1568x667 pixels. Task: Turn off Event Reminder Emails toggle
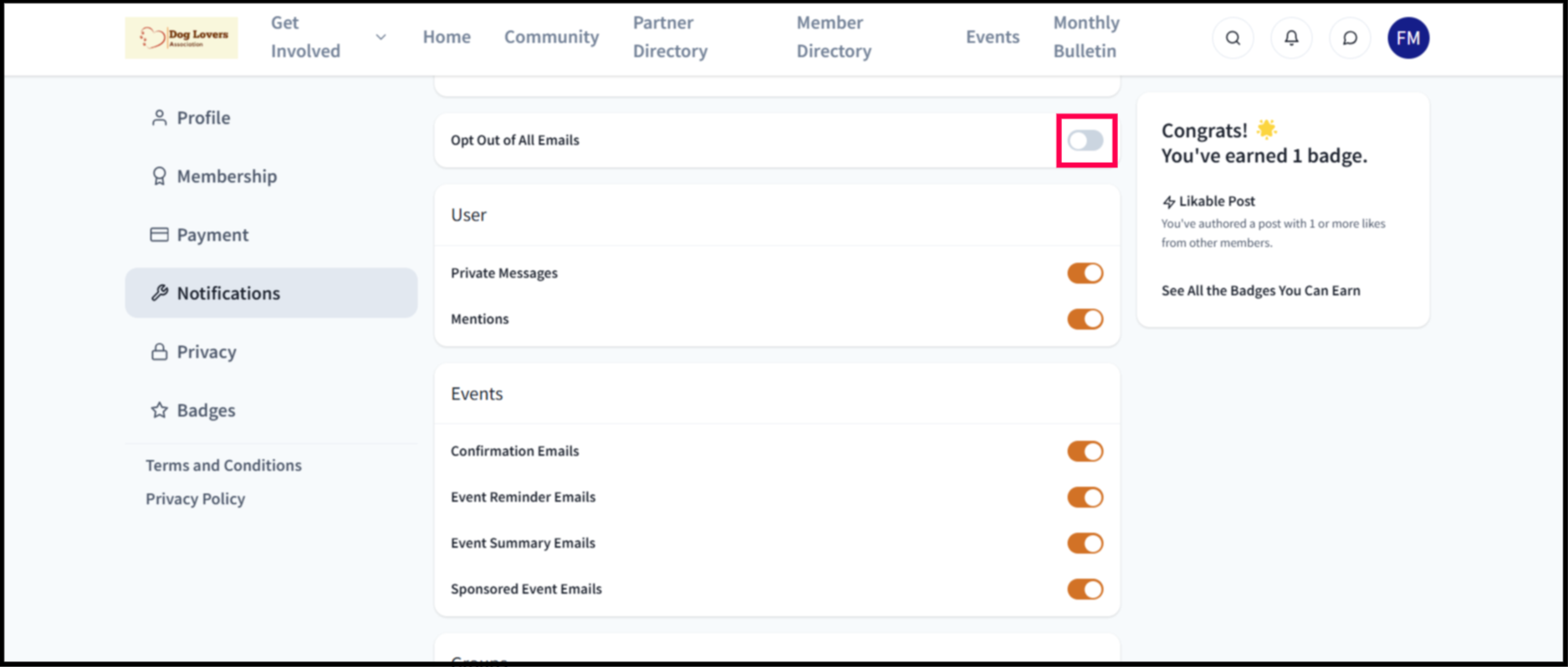tap(1085, 497)
